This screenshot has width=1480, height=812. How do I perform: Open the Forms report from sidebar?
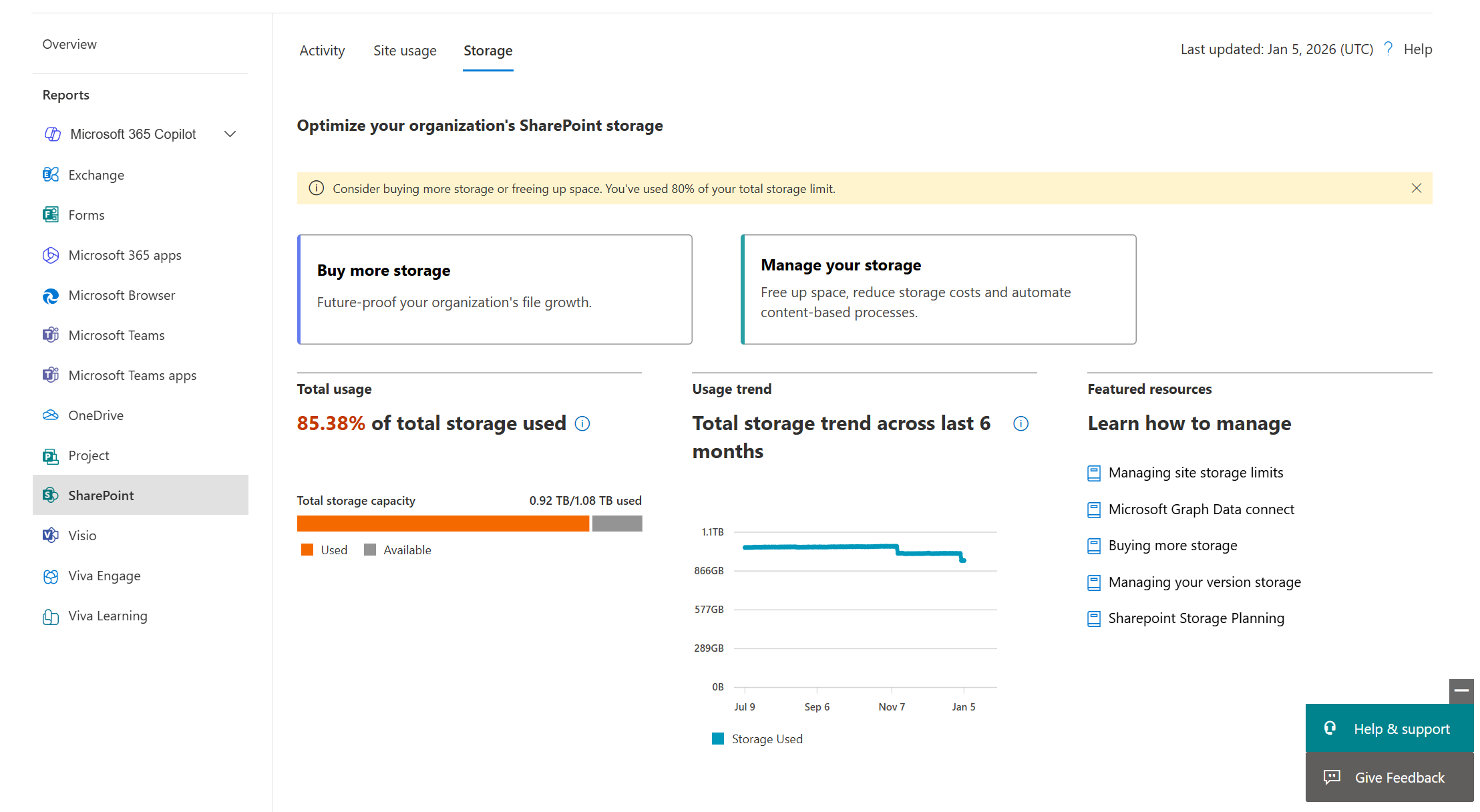pos(86,214)
